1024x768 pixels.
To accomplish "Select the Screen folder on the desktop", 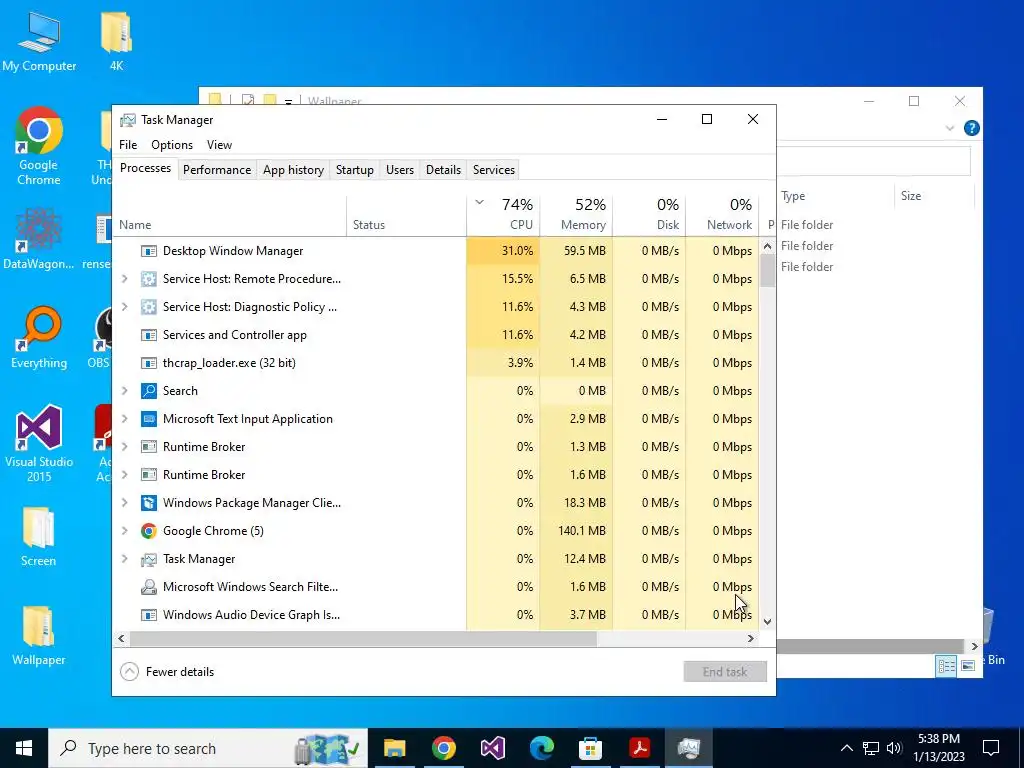I will click(39, 537).
